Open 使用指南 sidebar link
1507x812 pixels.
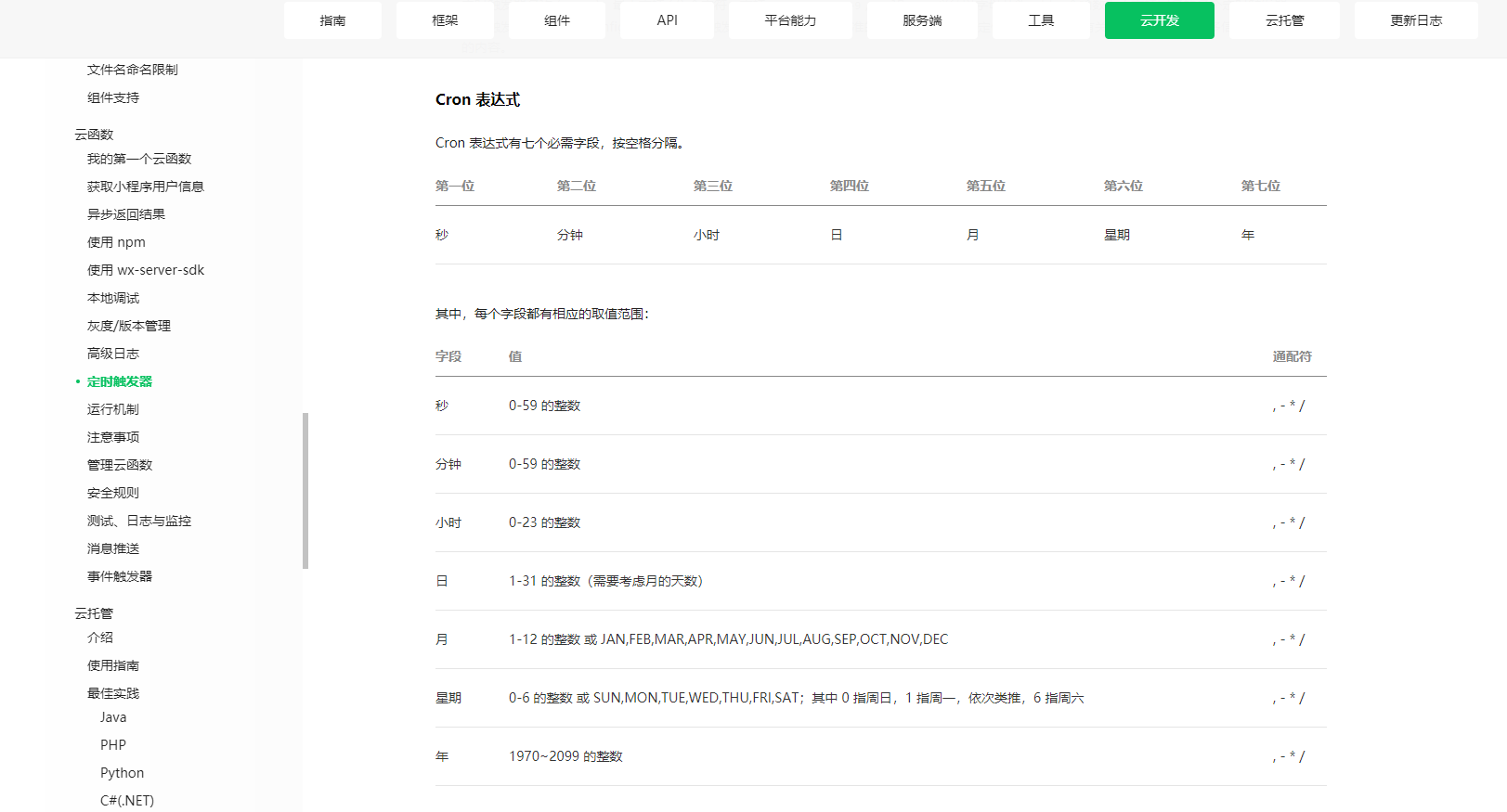tap(113, 665)
